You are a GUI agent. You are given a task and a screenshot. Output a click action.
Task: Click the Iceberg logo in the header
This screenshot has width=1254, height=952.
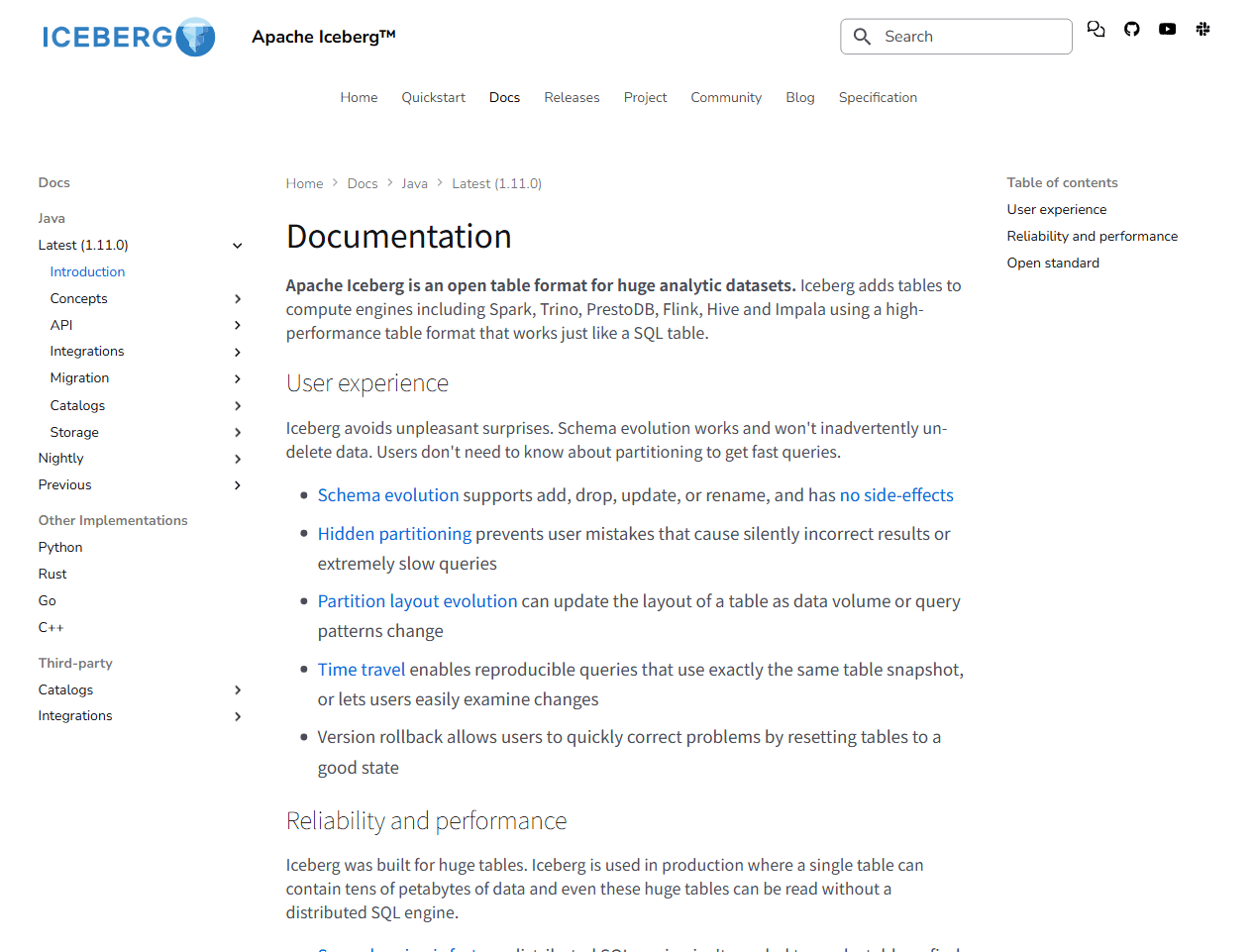click(129, 37)
